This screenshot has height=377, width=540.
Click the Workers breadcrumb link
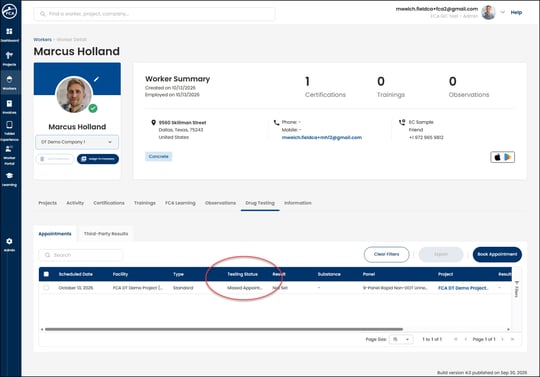(42, 40)
